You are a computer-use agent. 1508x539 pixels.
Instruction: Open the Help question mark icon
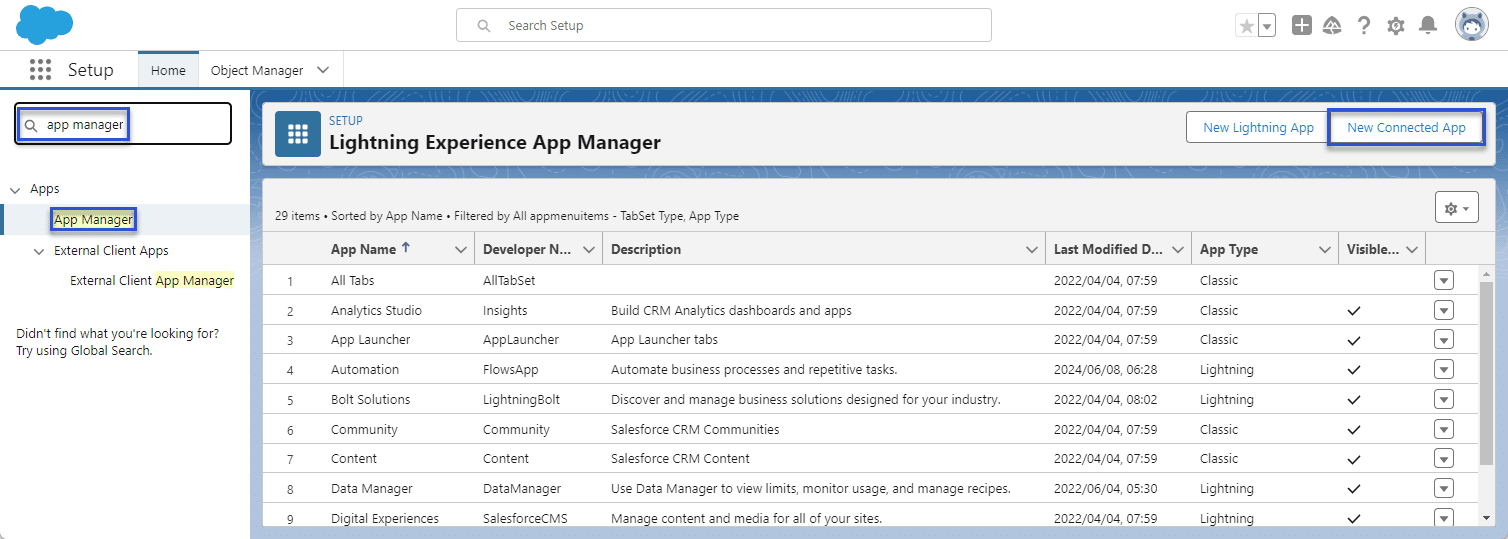(x=1363, y=26)
